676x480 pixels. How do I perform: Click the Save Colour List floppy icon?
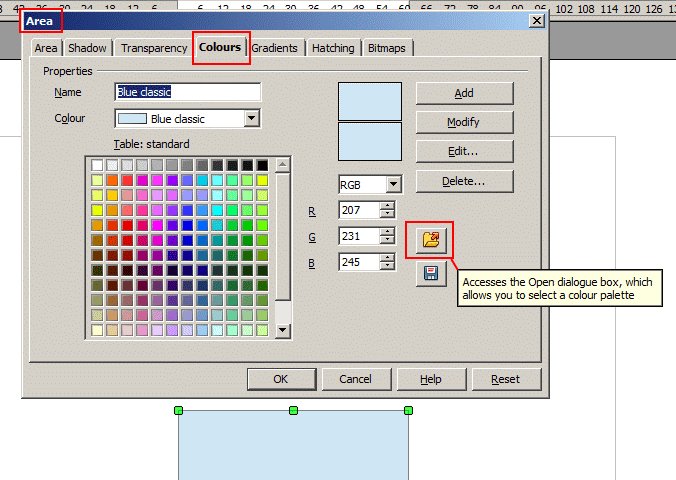tap(431, 272)
